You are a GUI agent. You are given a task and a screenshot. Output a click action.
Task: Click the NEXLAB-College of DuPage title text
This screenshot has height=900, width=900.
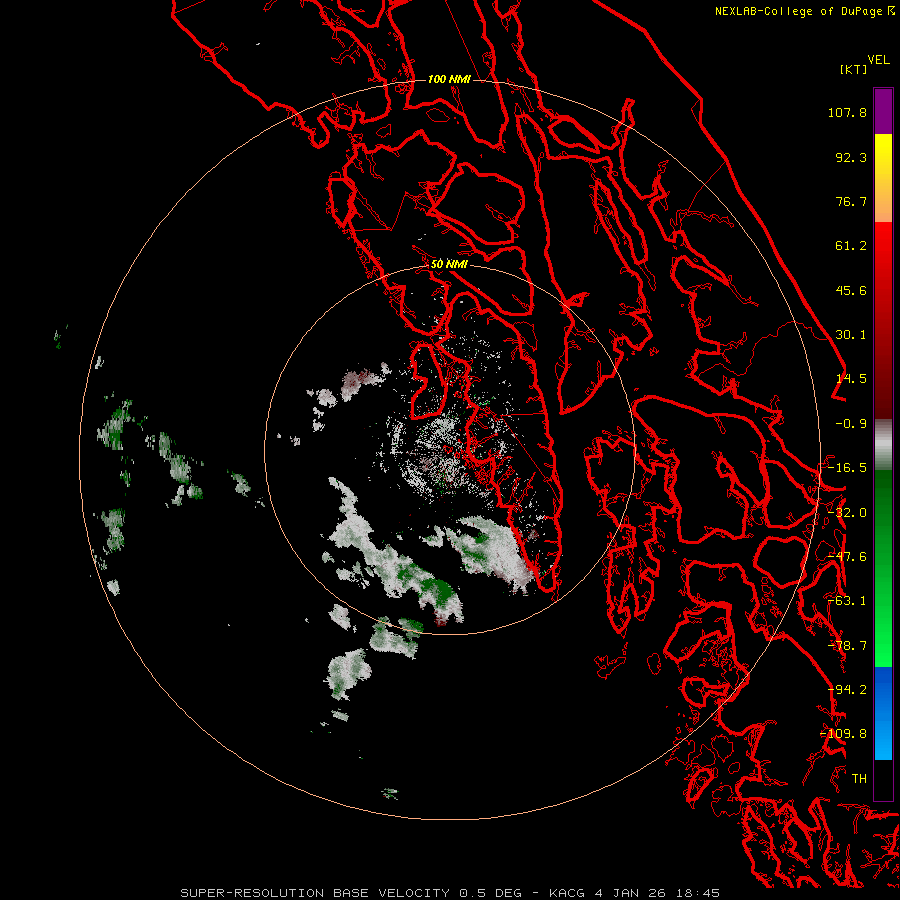click(x=798, y=11)
